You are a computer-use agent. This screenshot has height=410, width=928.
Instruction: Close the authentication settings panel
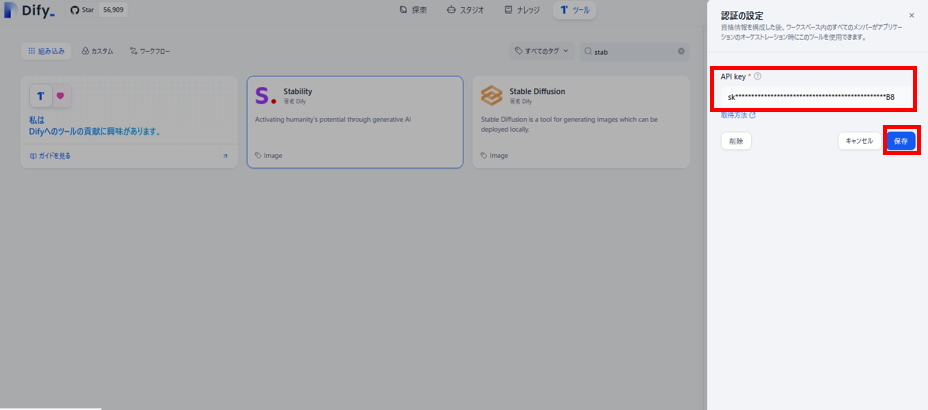coord(911,15)
